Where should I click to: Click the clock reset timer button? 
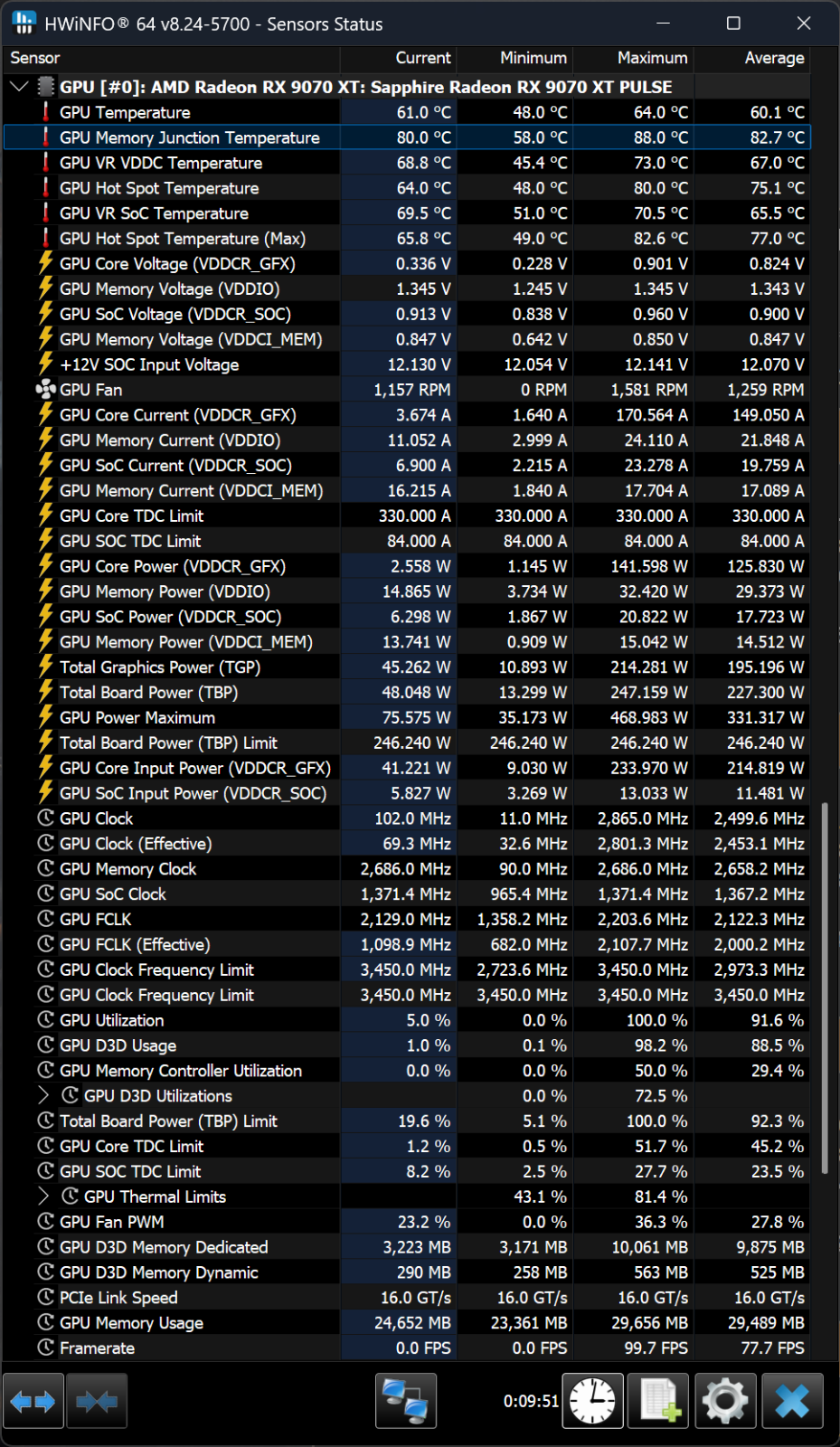point(593,1401)
